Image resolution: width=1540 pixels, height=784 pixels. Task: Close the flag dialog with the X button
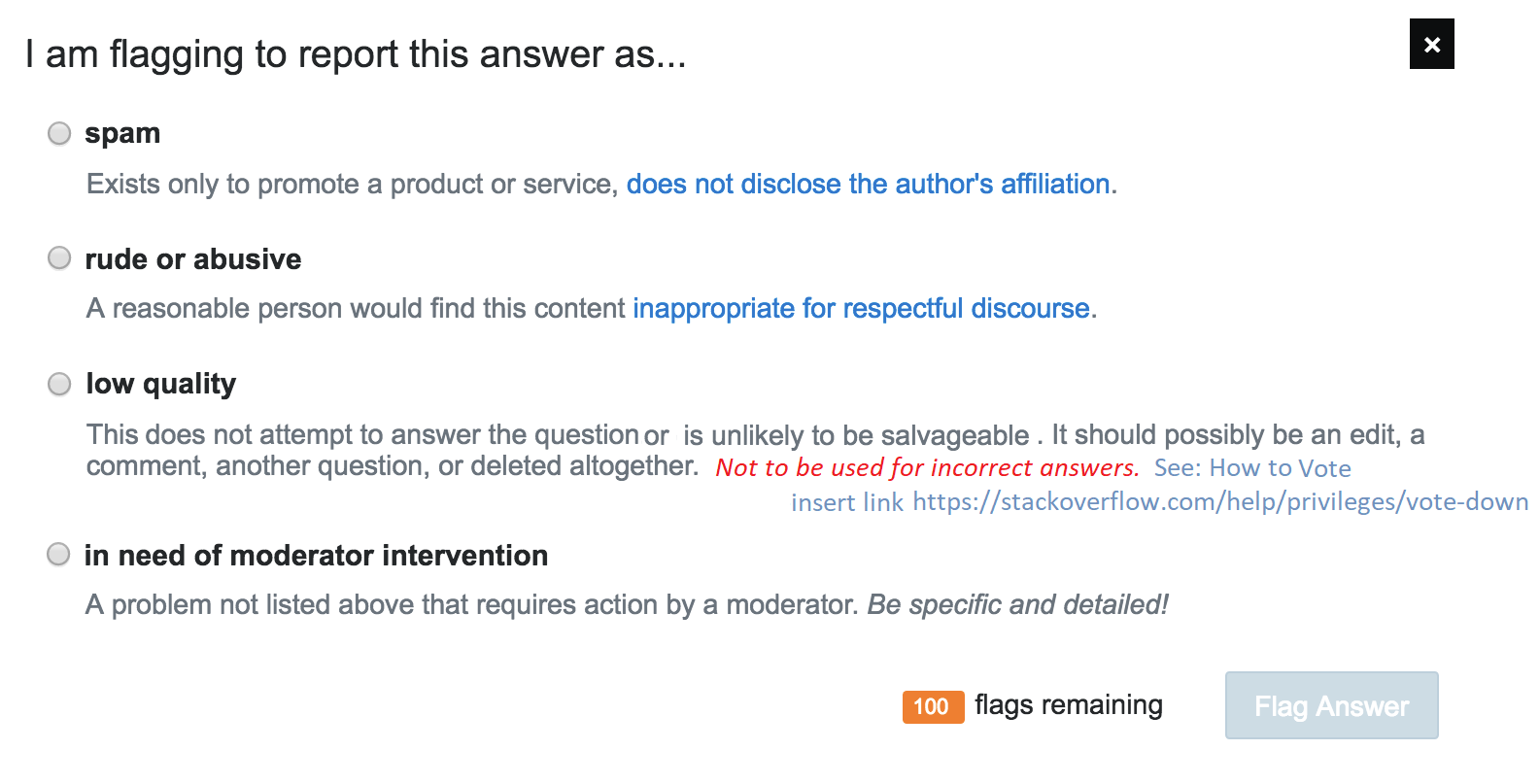[x=1431, y=45]
